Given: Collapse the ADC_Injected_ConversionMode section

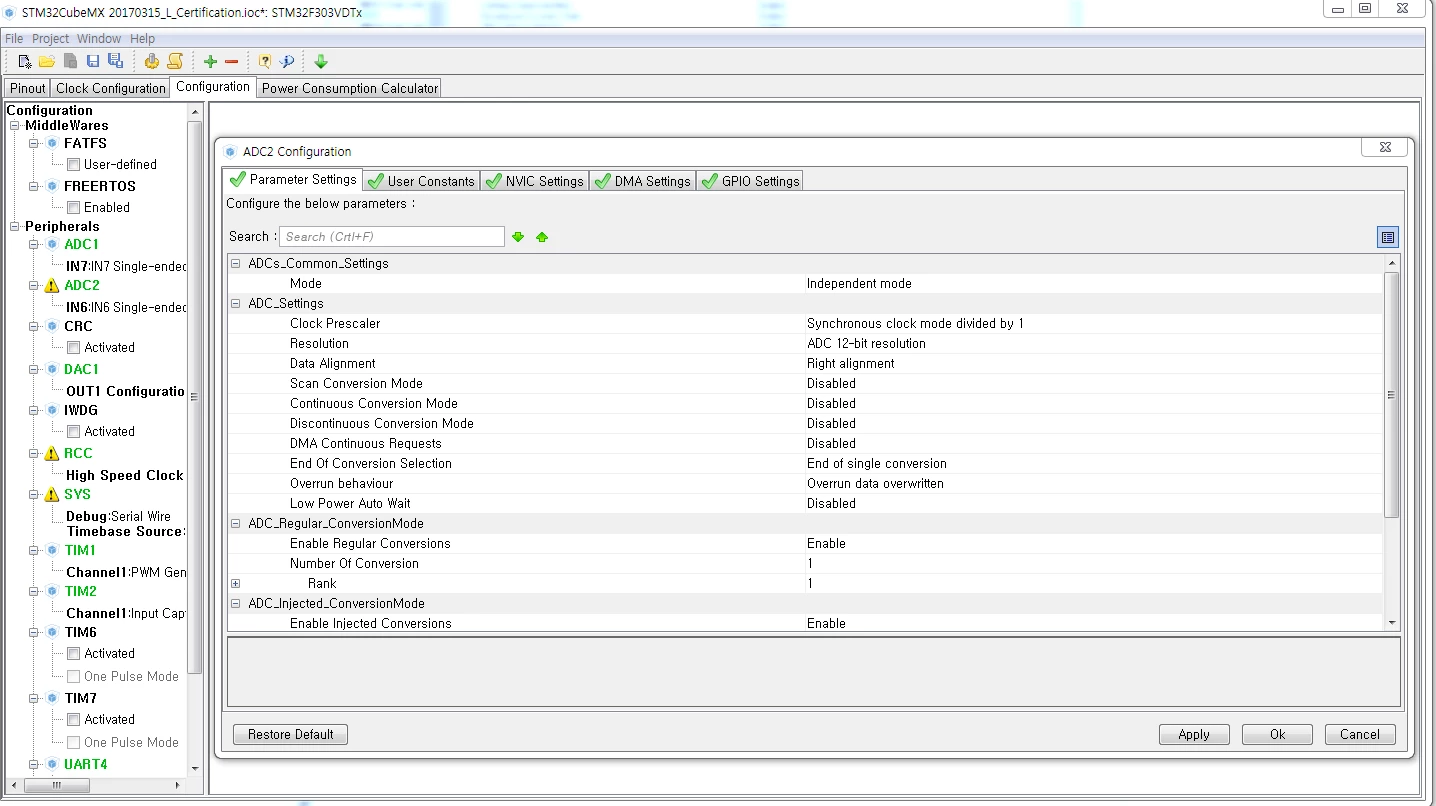Looking at the screenshot, I should 236,604.
